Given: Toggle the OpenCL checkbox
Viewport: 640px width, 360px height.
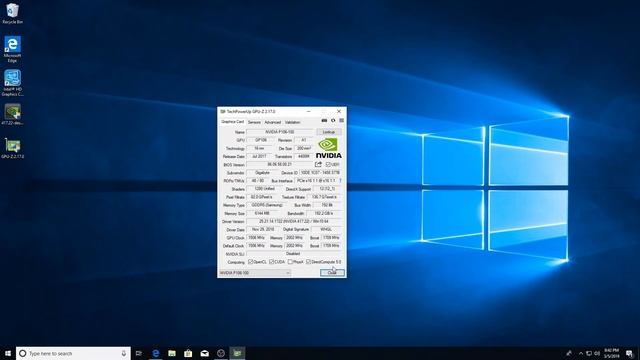Looking at the screenshot, I should click(251, 262).
